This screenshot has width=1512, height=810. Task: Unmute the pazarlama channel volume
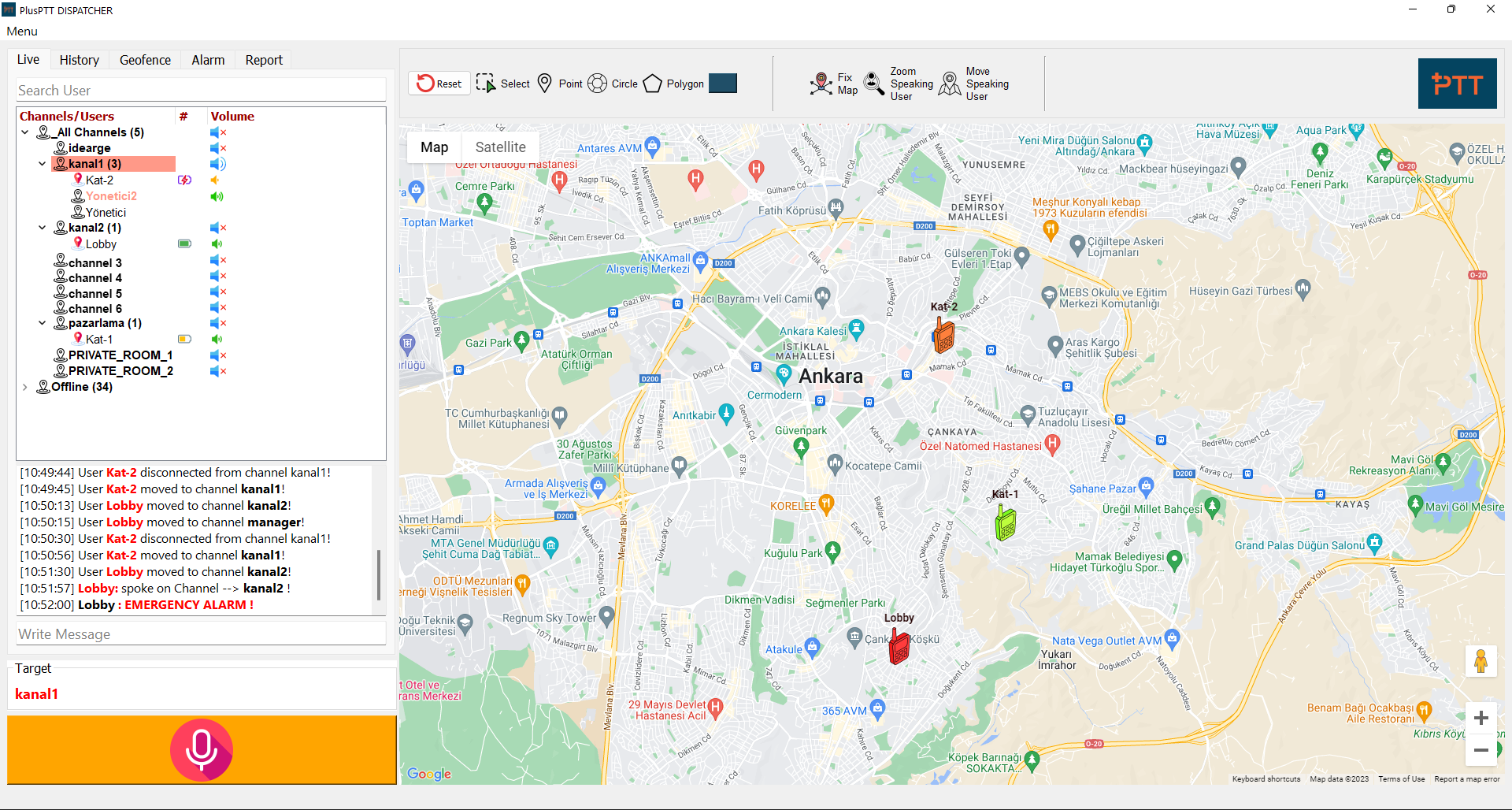pyautogui.click(x=218, y=323)
